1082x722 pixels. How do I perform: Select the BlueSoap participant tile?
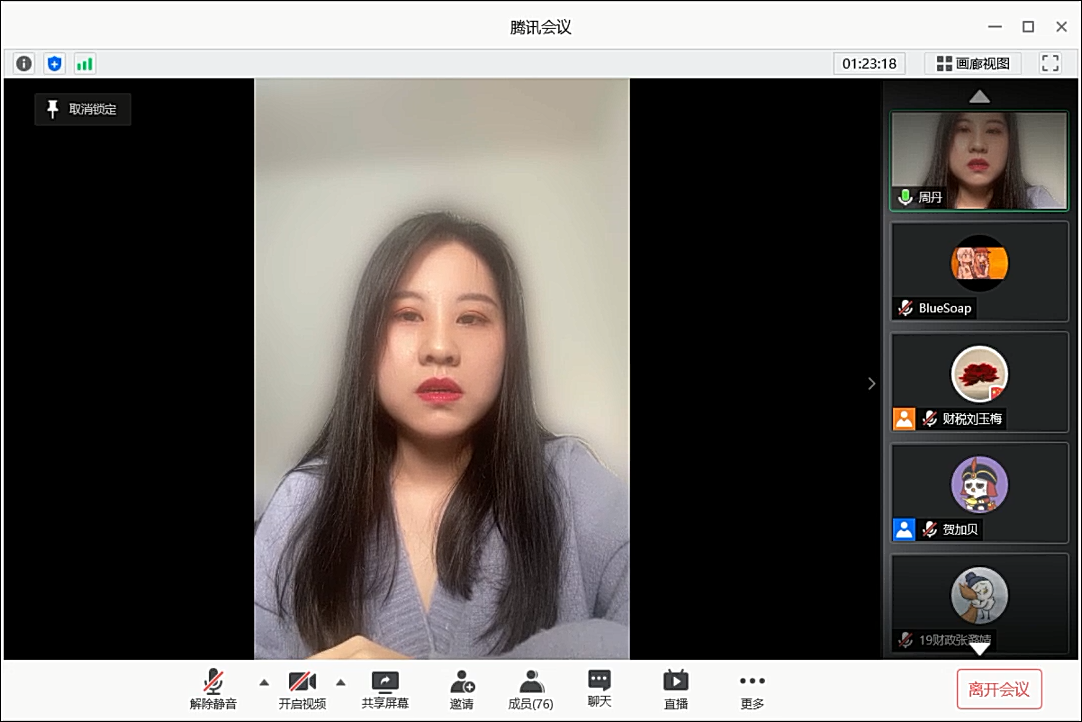coord(979,271)
